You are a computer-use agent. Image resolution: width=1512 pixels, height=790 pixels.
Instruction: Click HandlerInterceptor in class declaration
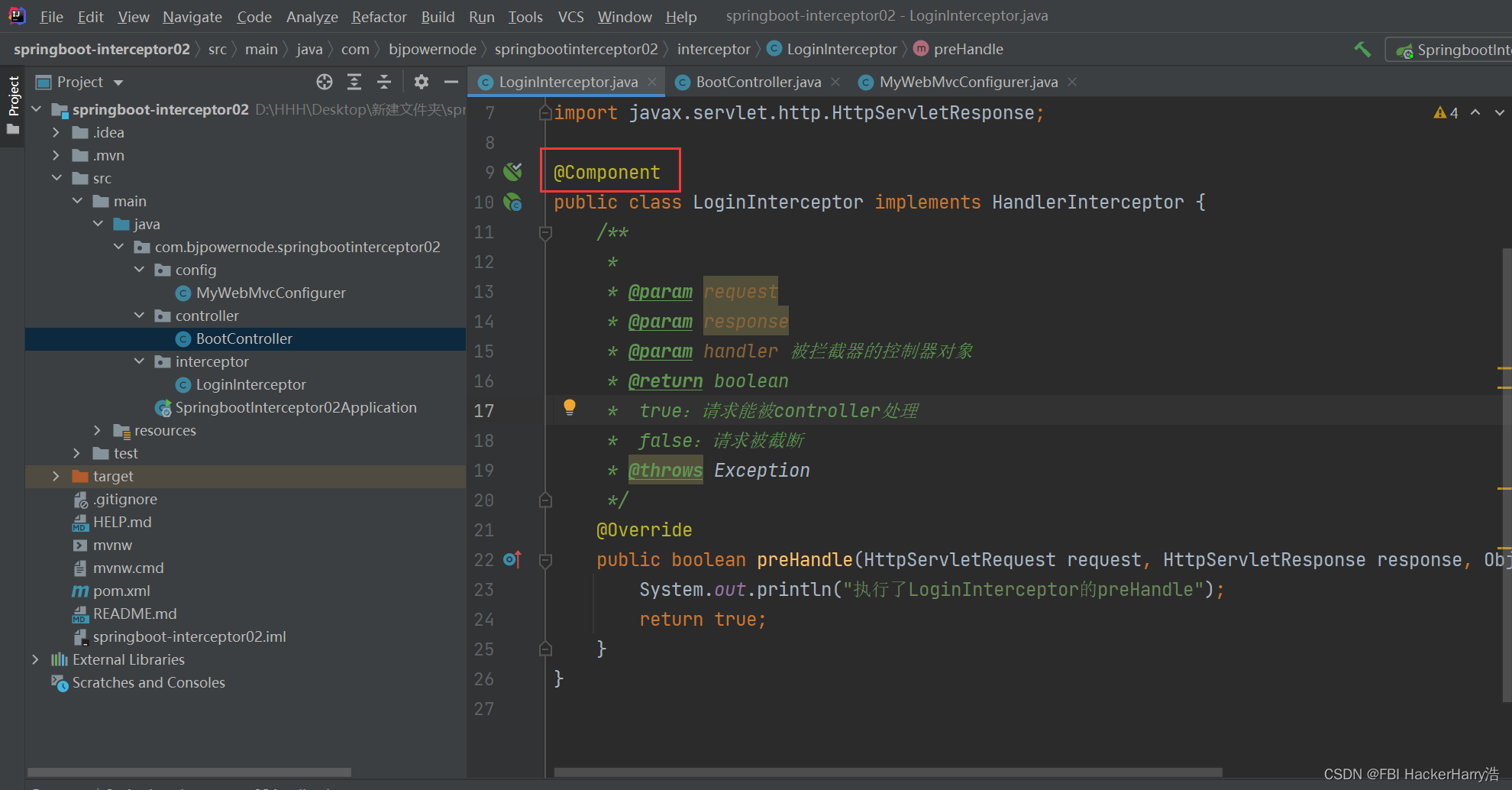point(1088,202)
